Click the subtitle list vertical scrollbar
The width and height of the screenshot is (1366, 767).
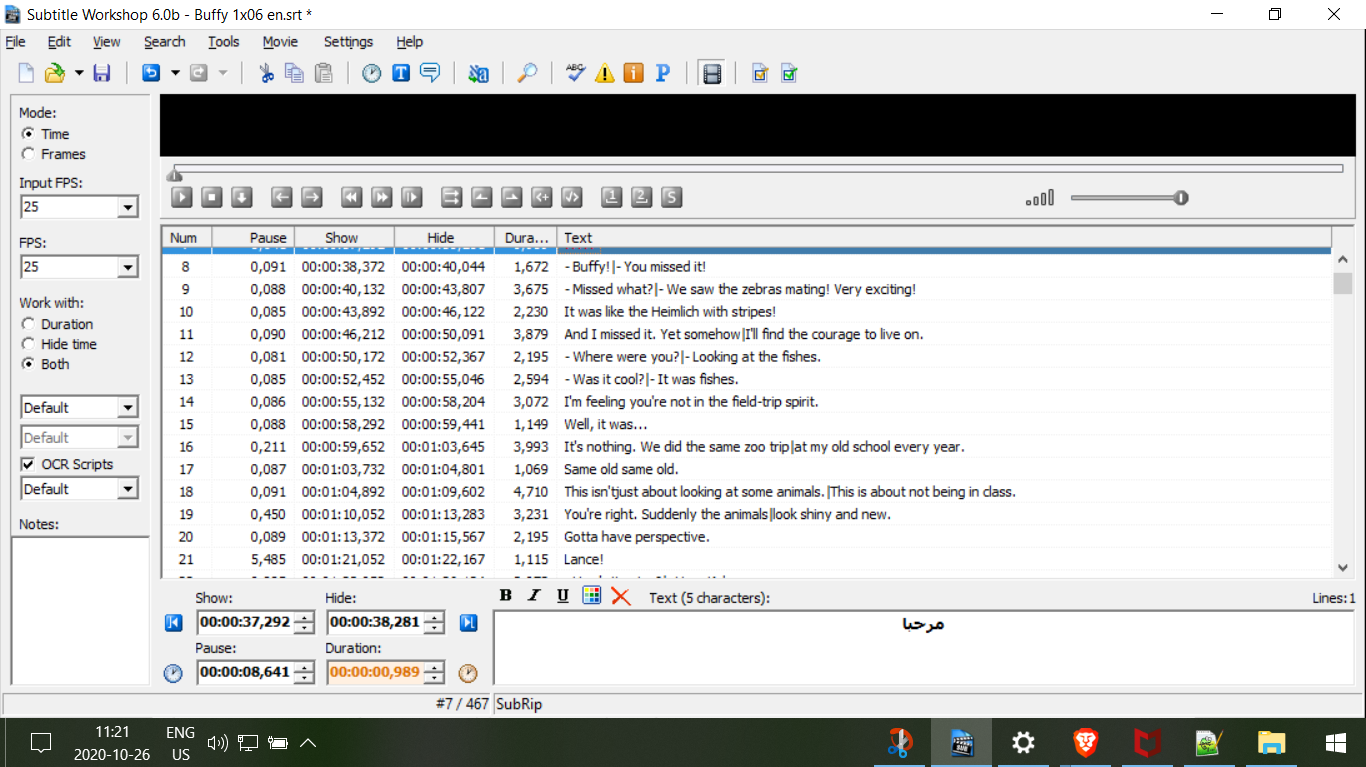(x=1343, y=411)
